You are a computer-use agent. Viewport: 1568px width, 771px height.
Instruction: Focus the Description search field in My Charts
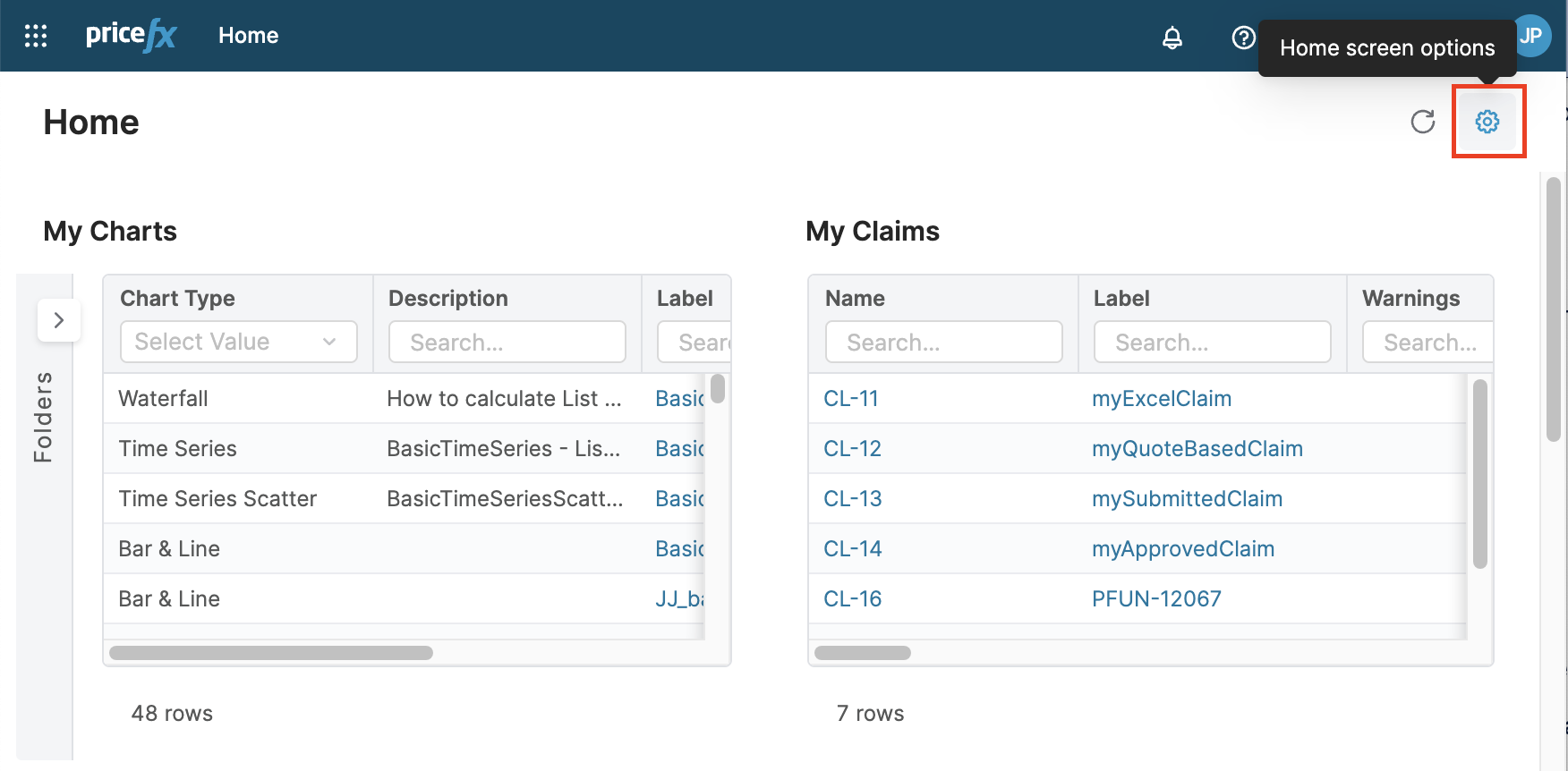pos(507,343)
